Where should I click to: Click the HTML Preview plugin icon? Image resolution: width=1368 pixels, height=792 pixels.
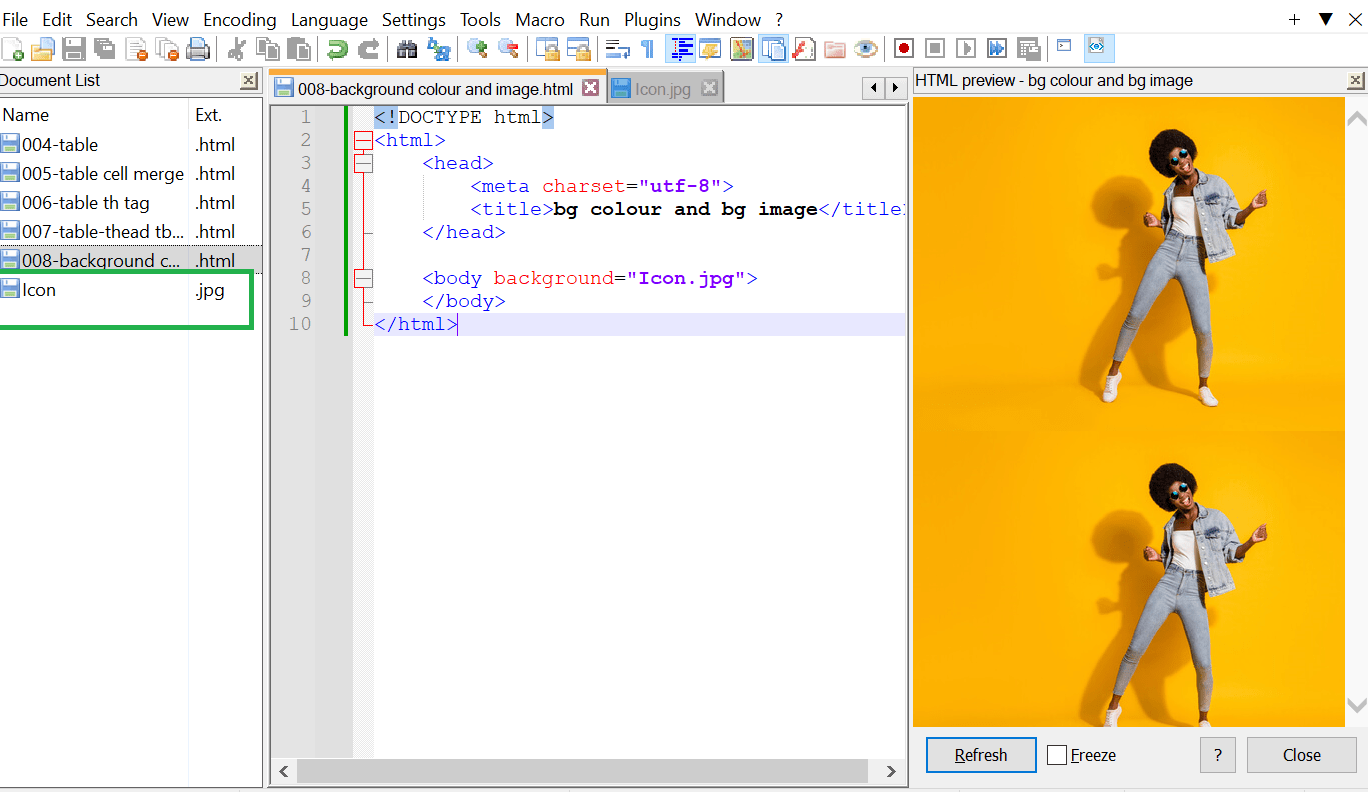click(1098, 47)
